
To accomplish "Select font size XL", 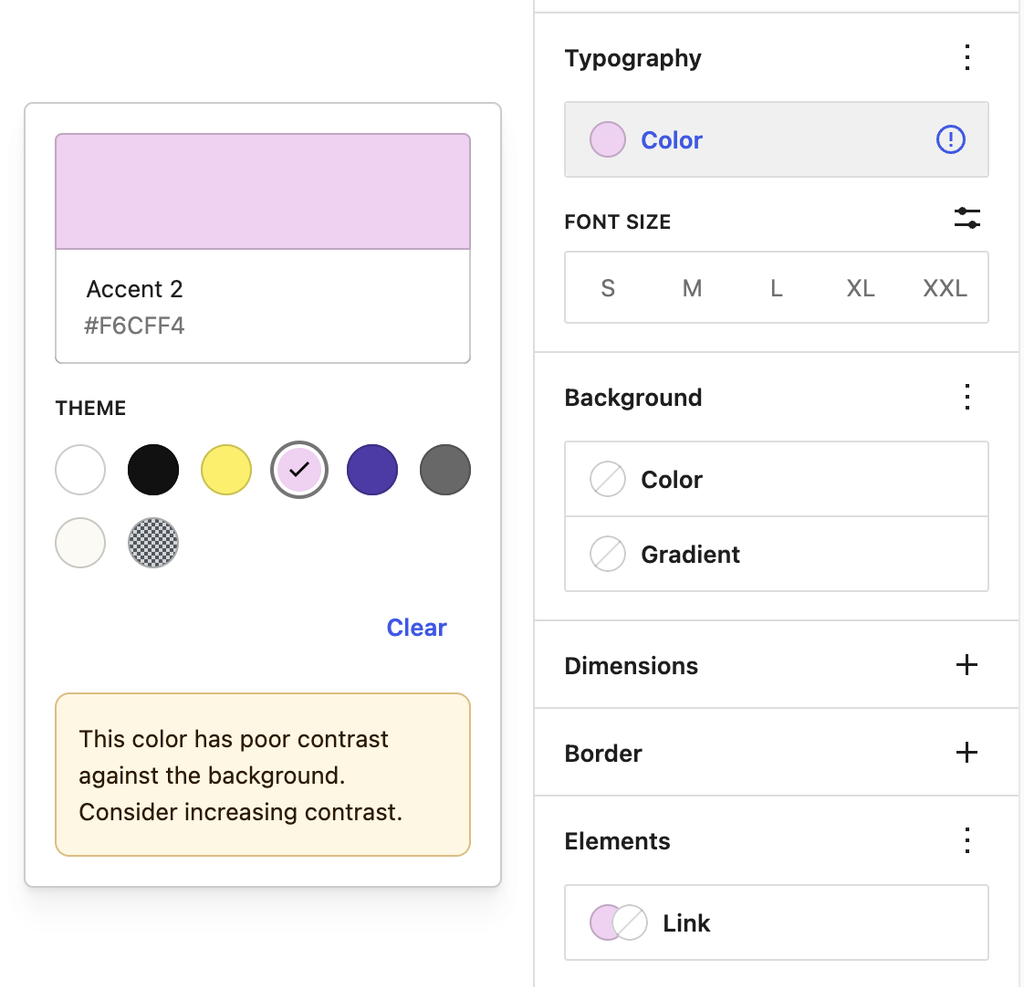I will point(861,287).
